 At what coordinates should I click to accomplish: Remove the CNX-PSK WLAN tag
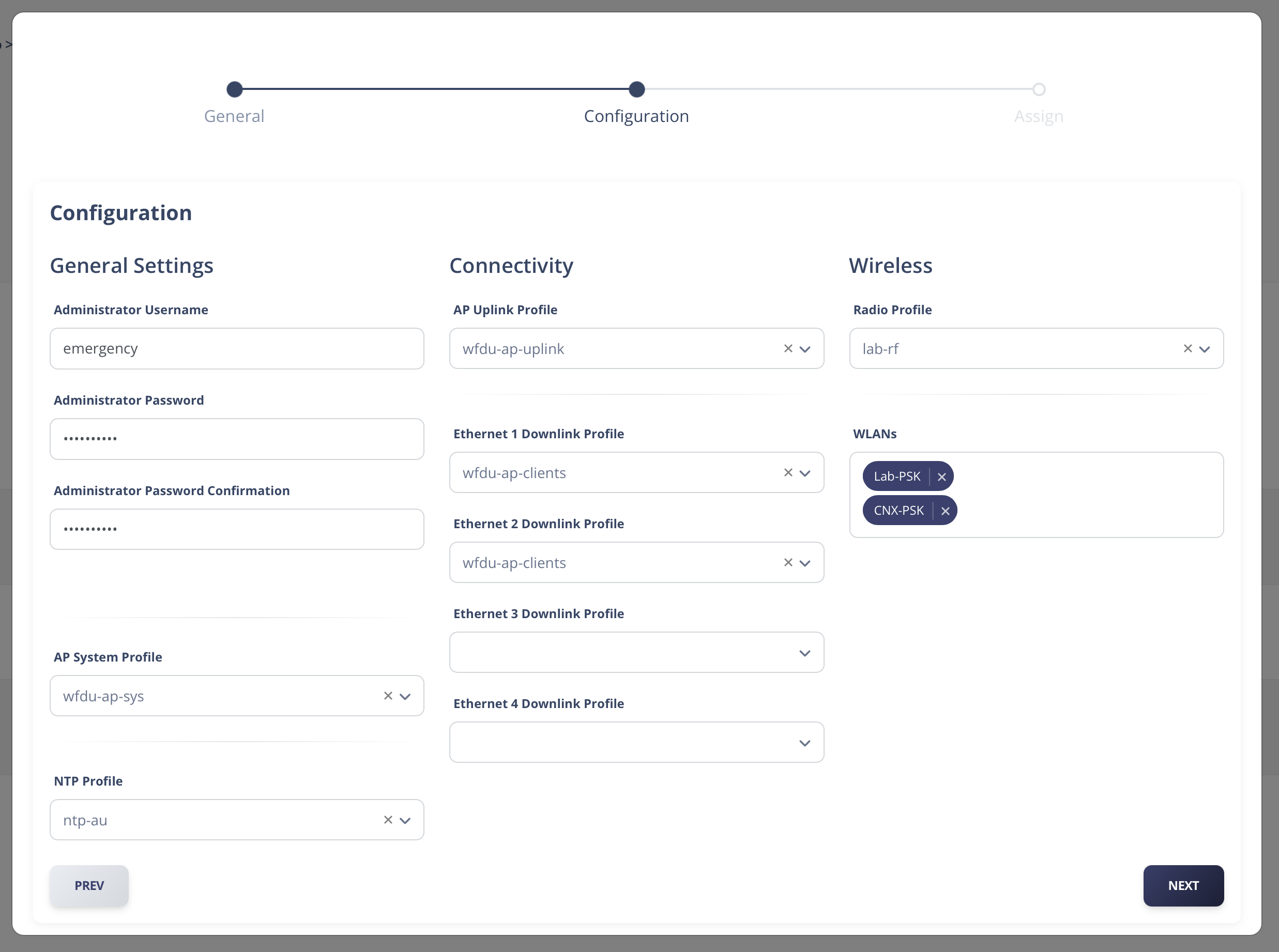tap(945, 511)
